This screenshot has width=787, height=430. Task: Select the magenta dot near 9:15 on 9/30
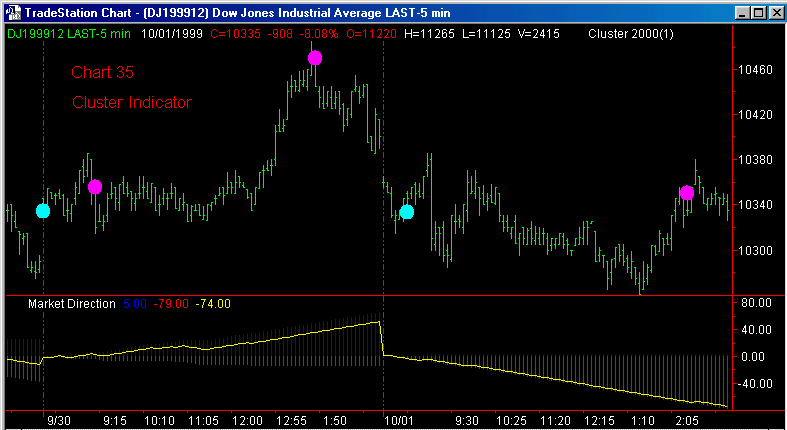95,187
